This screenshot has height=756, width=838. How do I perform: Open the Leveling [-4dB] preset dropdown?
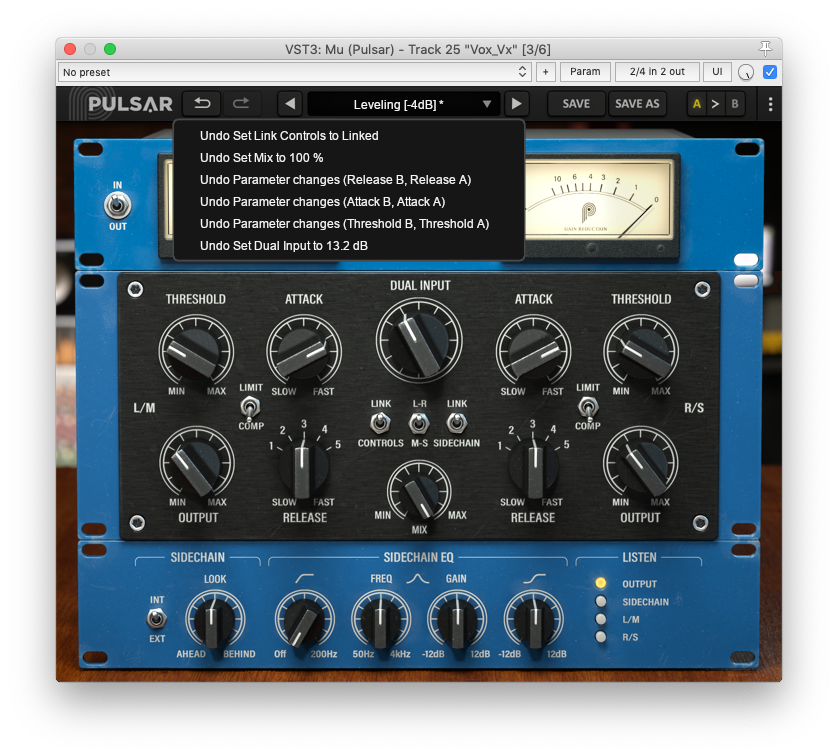(404, 104)
